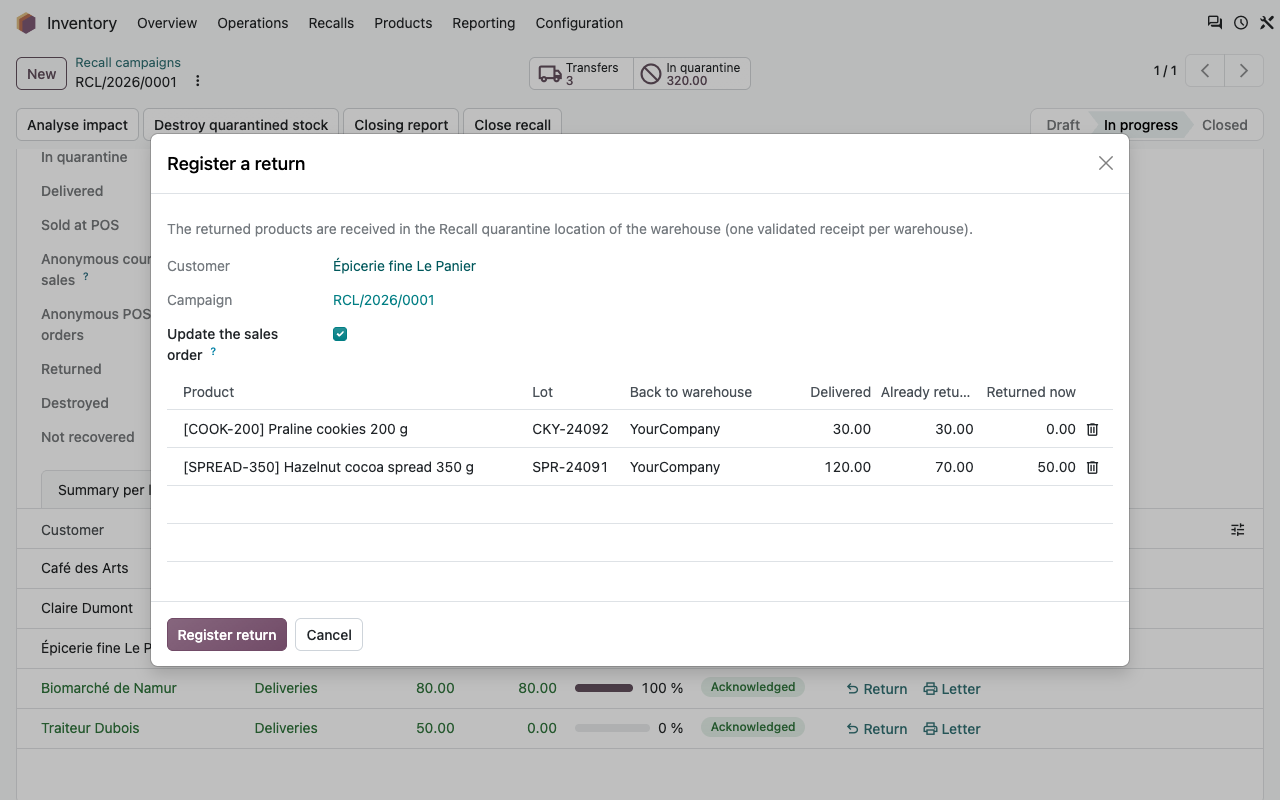Click Letter for Traiteur Dubois

[952, 729]
